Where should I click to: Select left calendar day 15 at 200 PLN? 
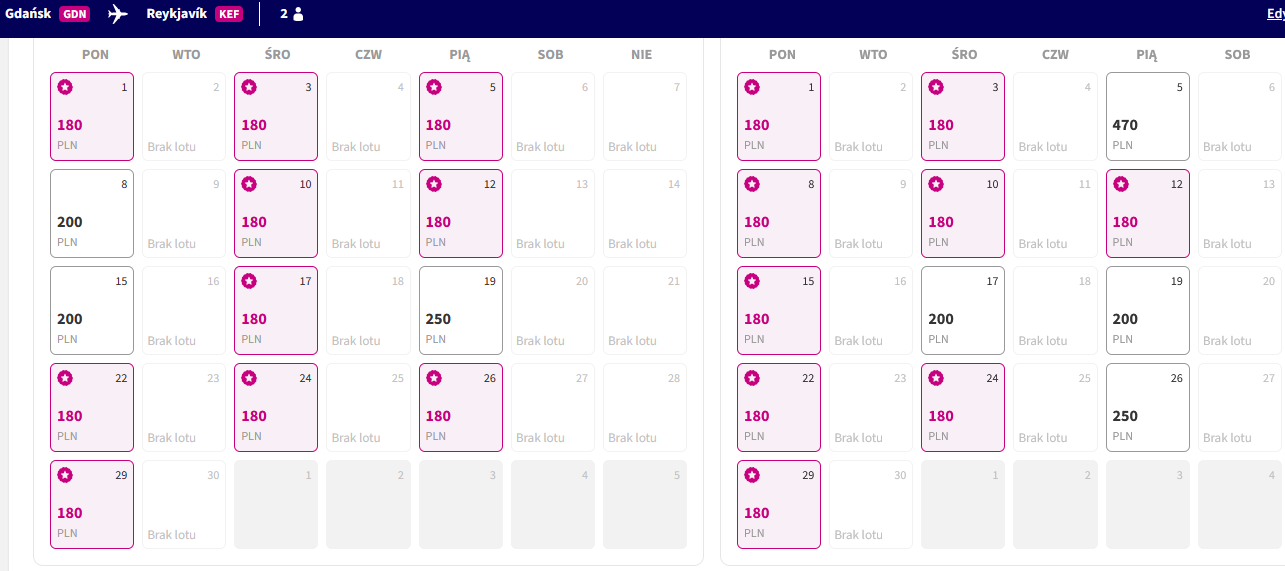[x=92, y=310]
